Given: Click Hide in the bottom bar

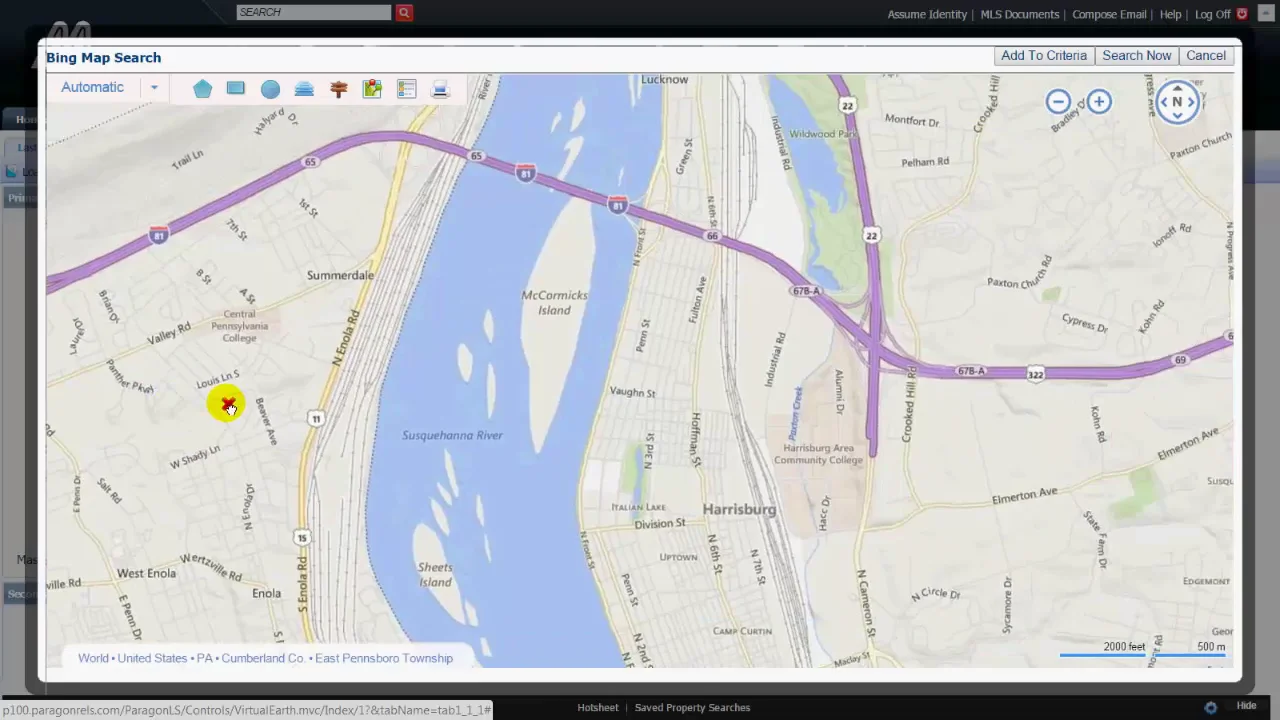Looking at the screenshot, I should (1246, 706).
